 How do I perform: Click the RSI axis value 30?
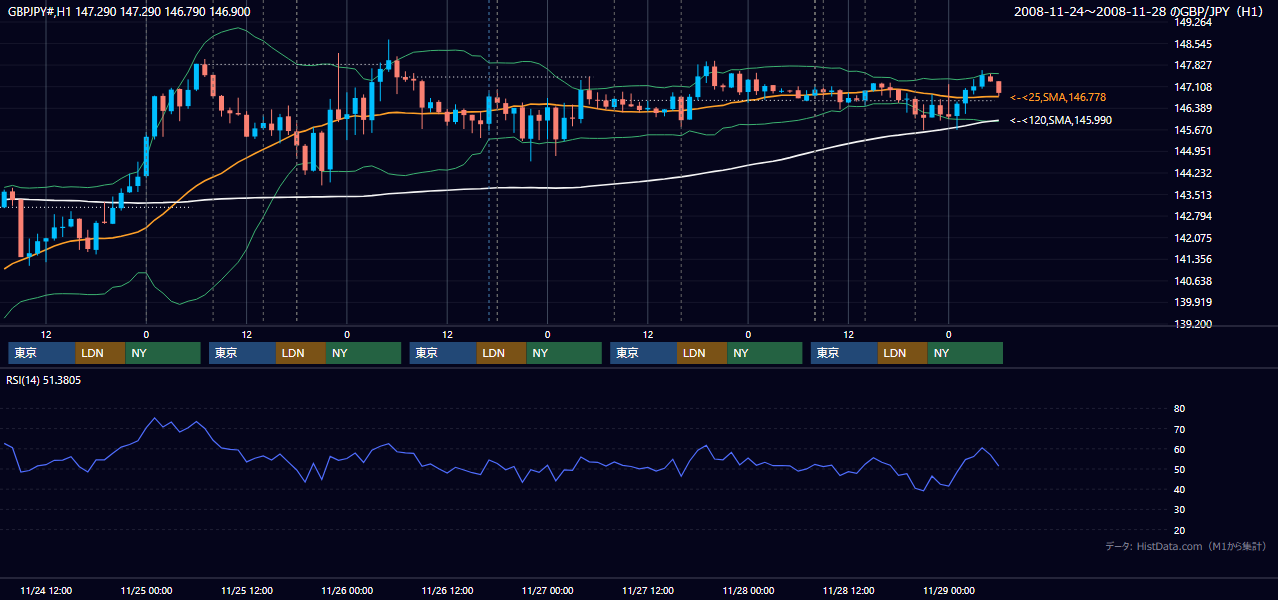coord(1180,510)
